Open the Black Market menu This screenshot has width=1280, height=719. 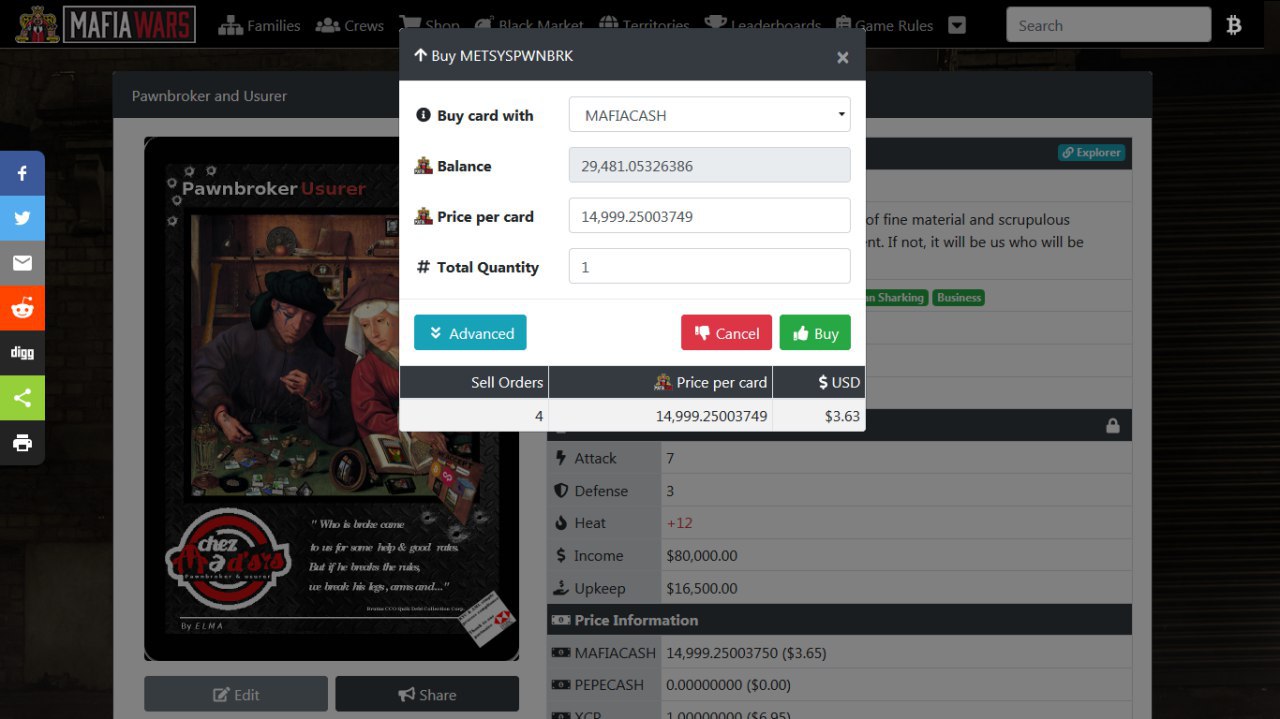click(x=529, y=26)
